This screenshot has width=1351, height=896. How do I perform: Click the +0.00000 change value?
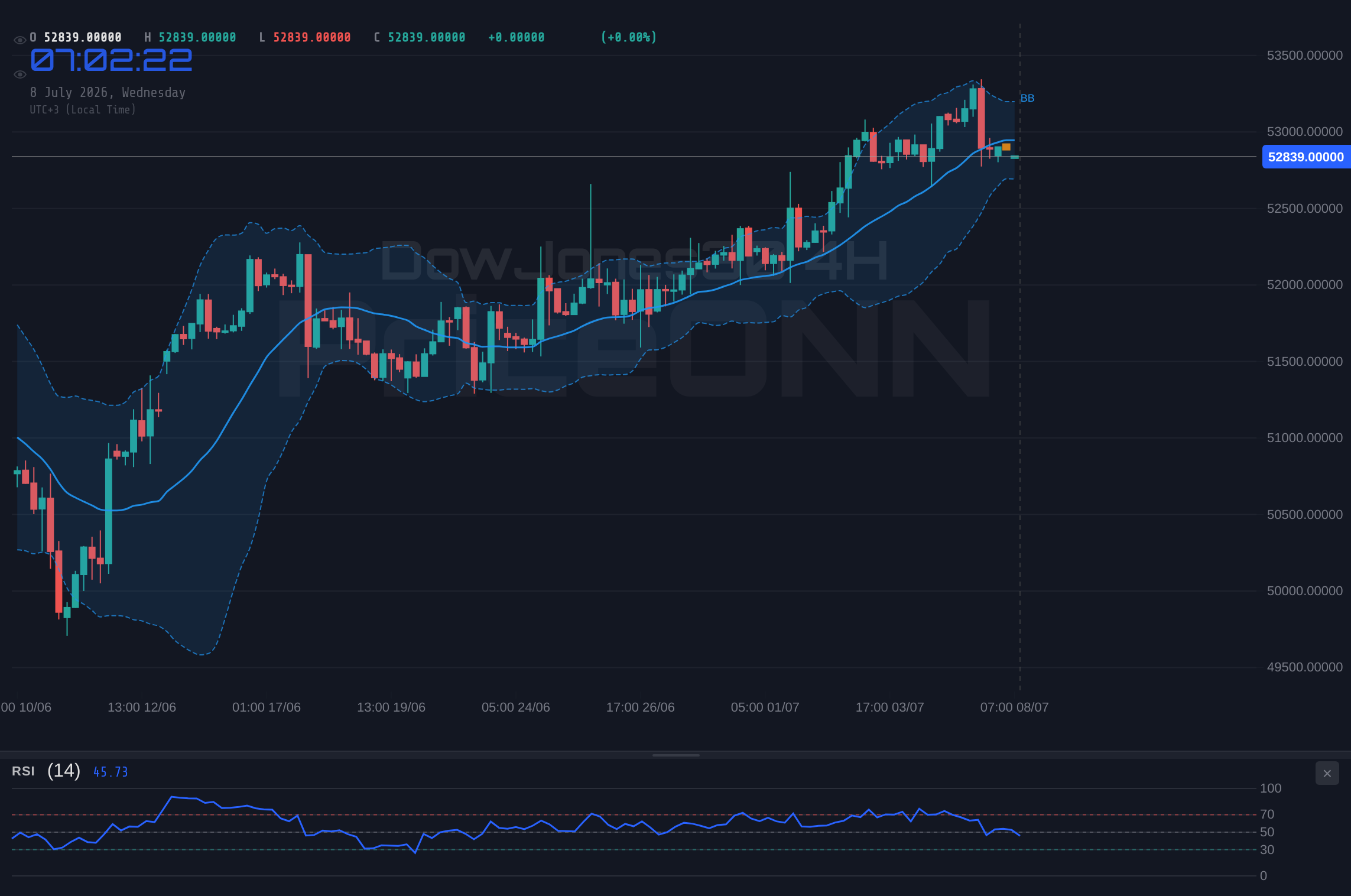tap(517, 37)
